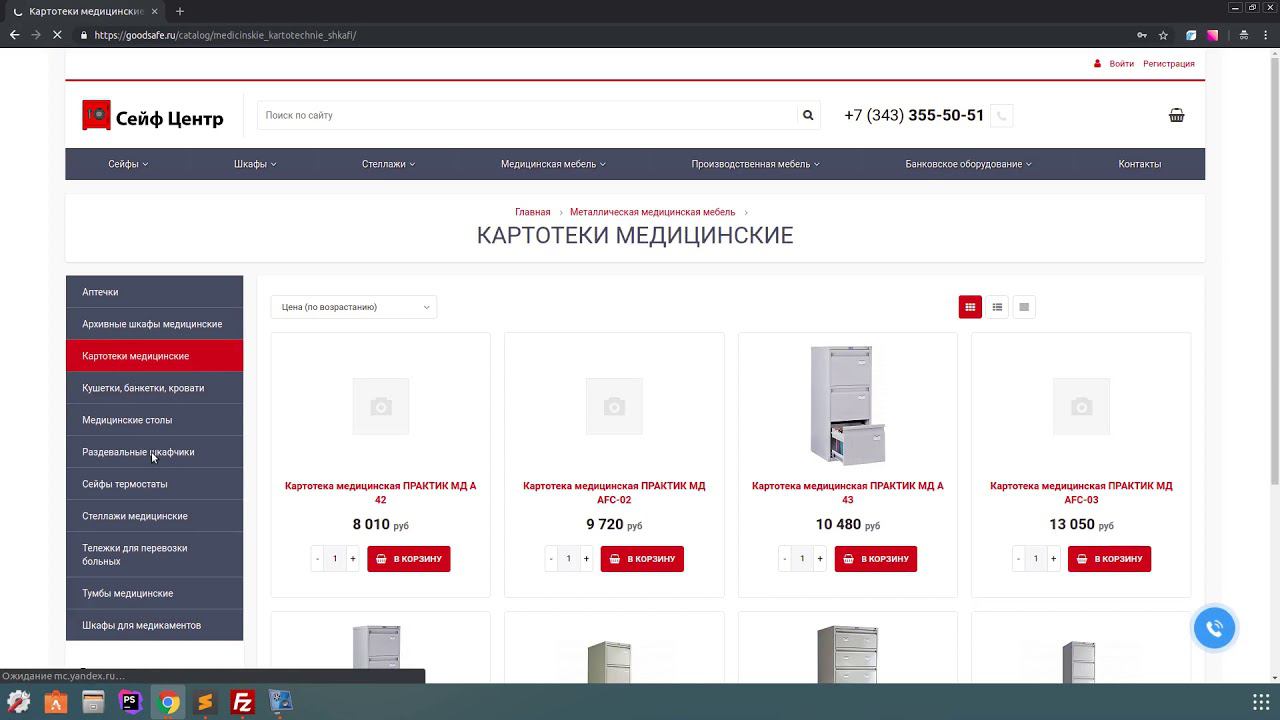Expand the Сейфы menu

click(x=128, y=164)
